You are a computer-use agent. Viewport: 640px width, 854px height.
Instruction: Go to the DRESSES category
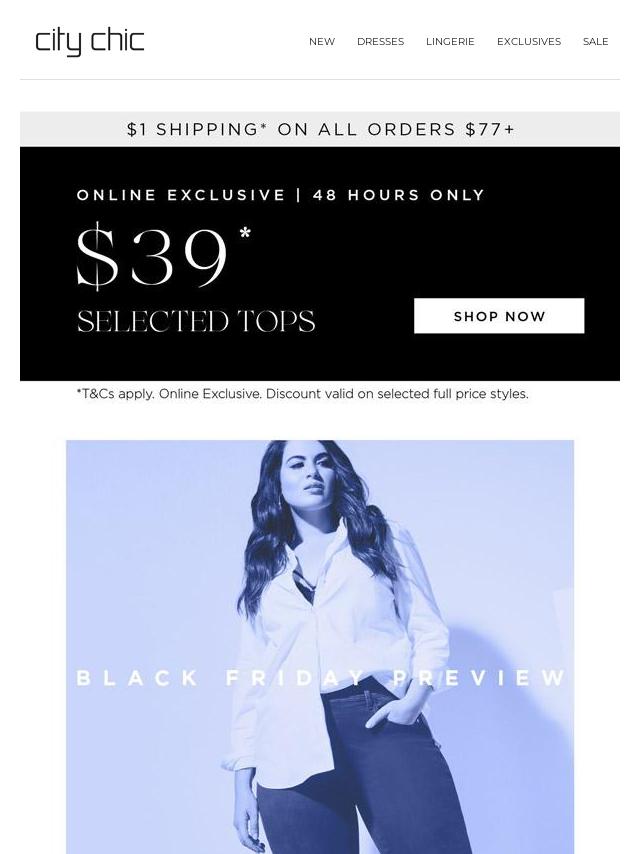(380, 41)
